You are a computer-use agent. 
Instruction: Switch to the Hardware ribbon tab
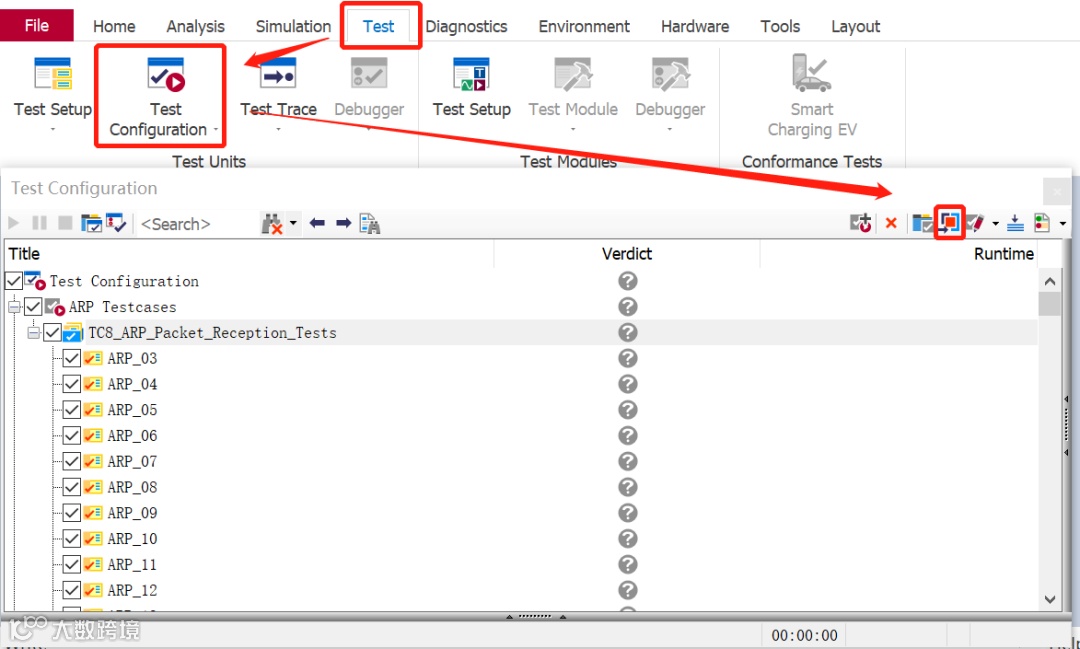point(695,26)
